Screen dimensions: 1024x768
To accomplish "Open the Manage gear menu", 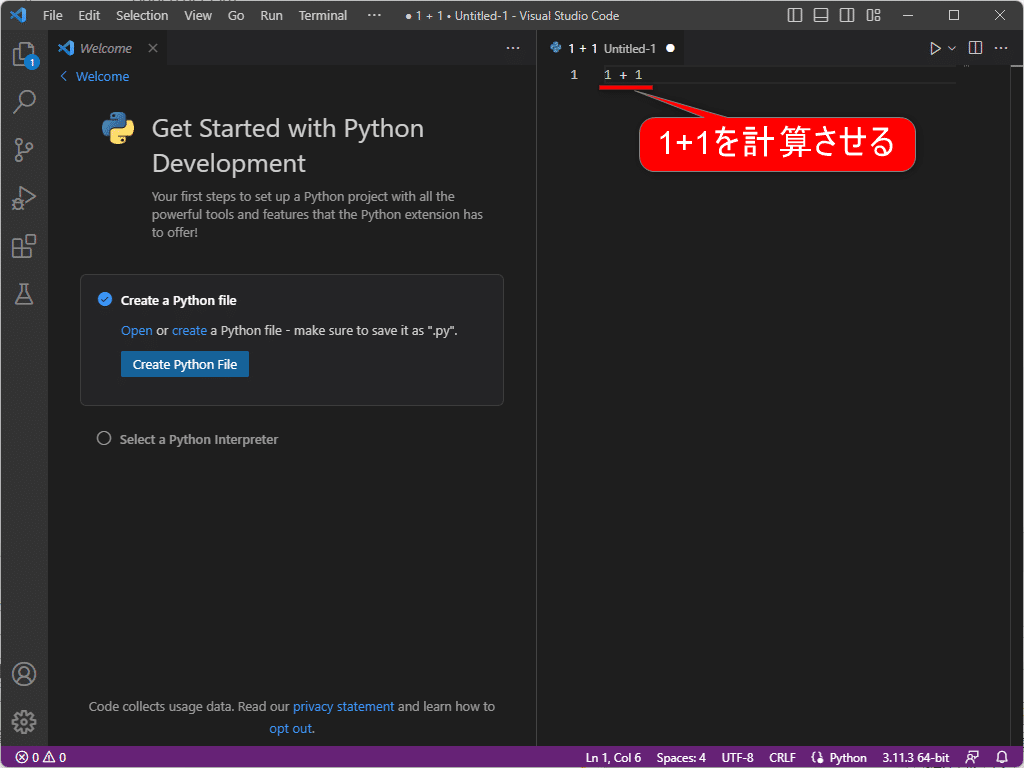I will [24, 722].
